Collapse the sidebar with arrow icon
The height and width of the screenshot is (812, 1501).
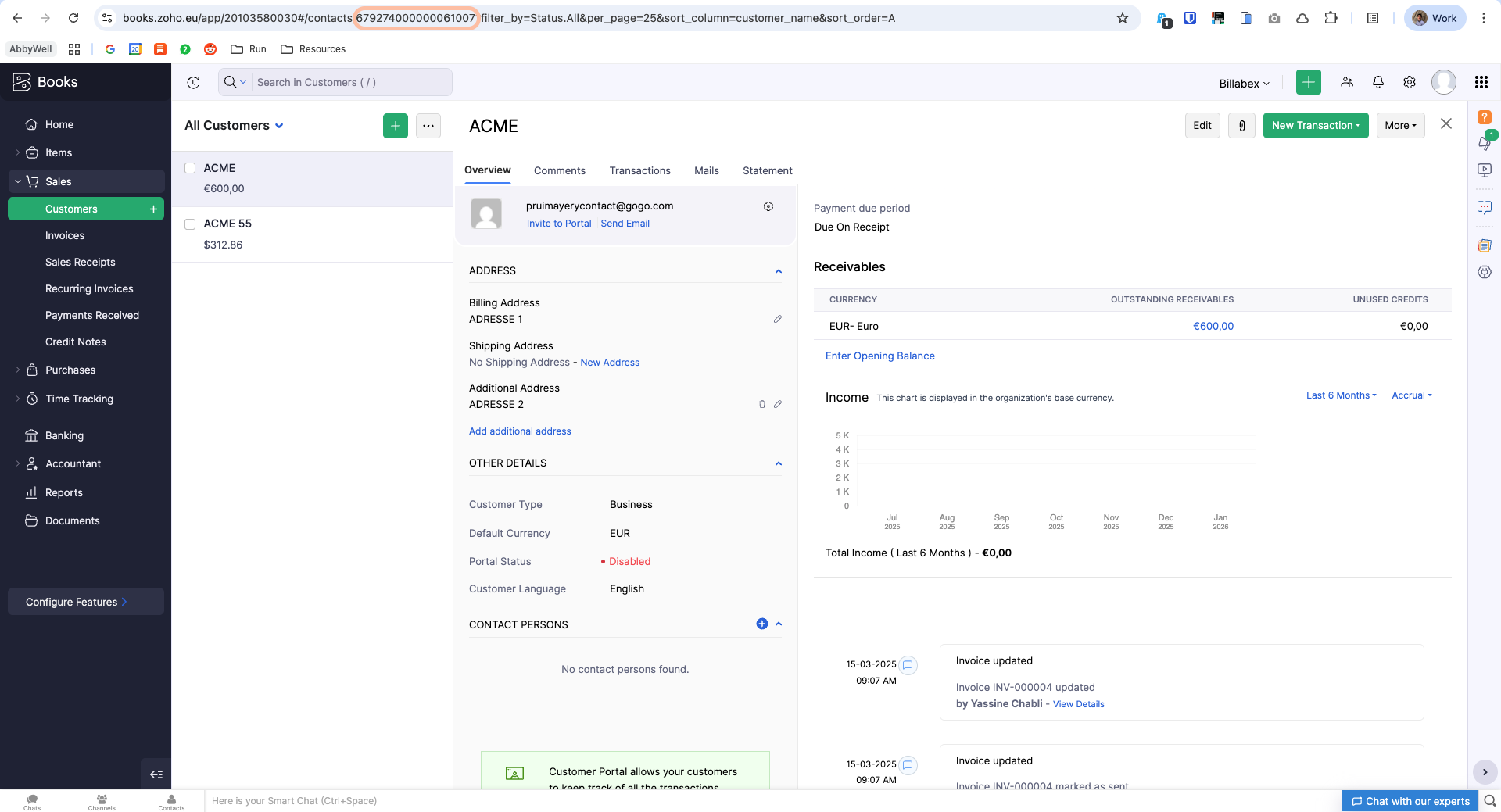156,774
